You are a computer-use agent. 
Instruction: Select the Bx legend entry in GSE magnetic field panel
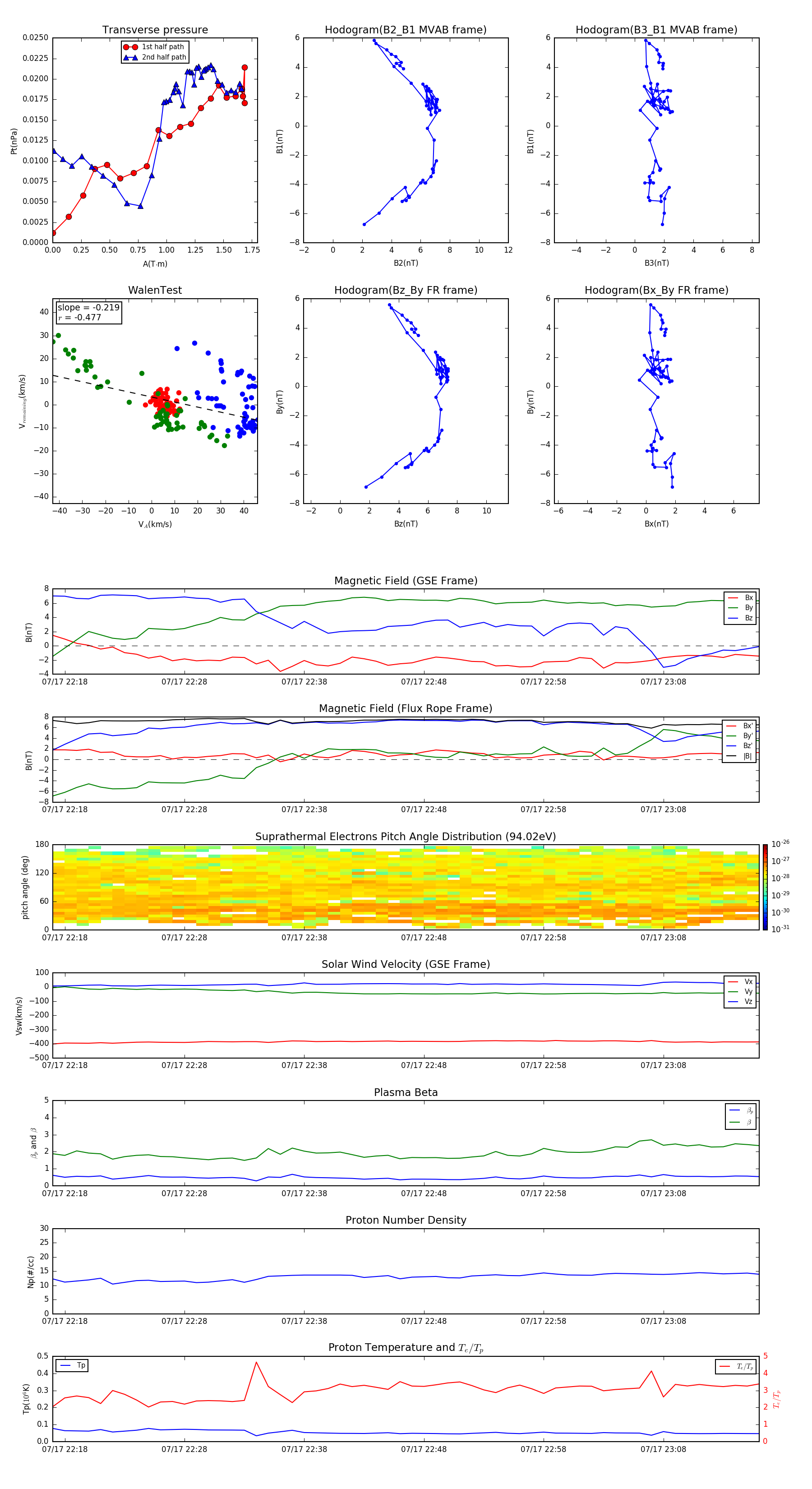740,598
